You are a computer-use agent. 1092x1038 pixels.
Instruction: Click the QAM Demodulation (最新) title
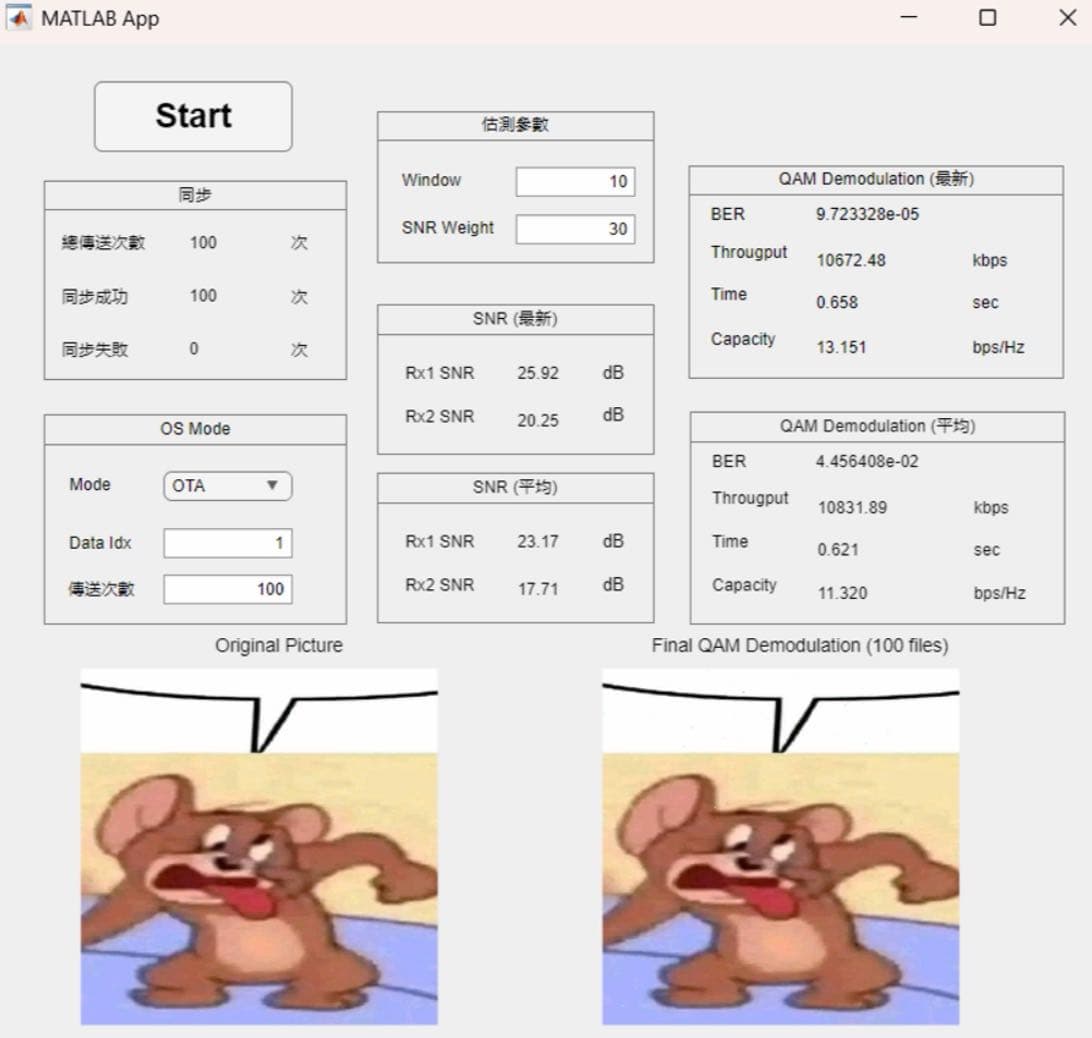point(876,179)
